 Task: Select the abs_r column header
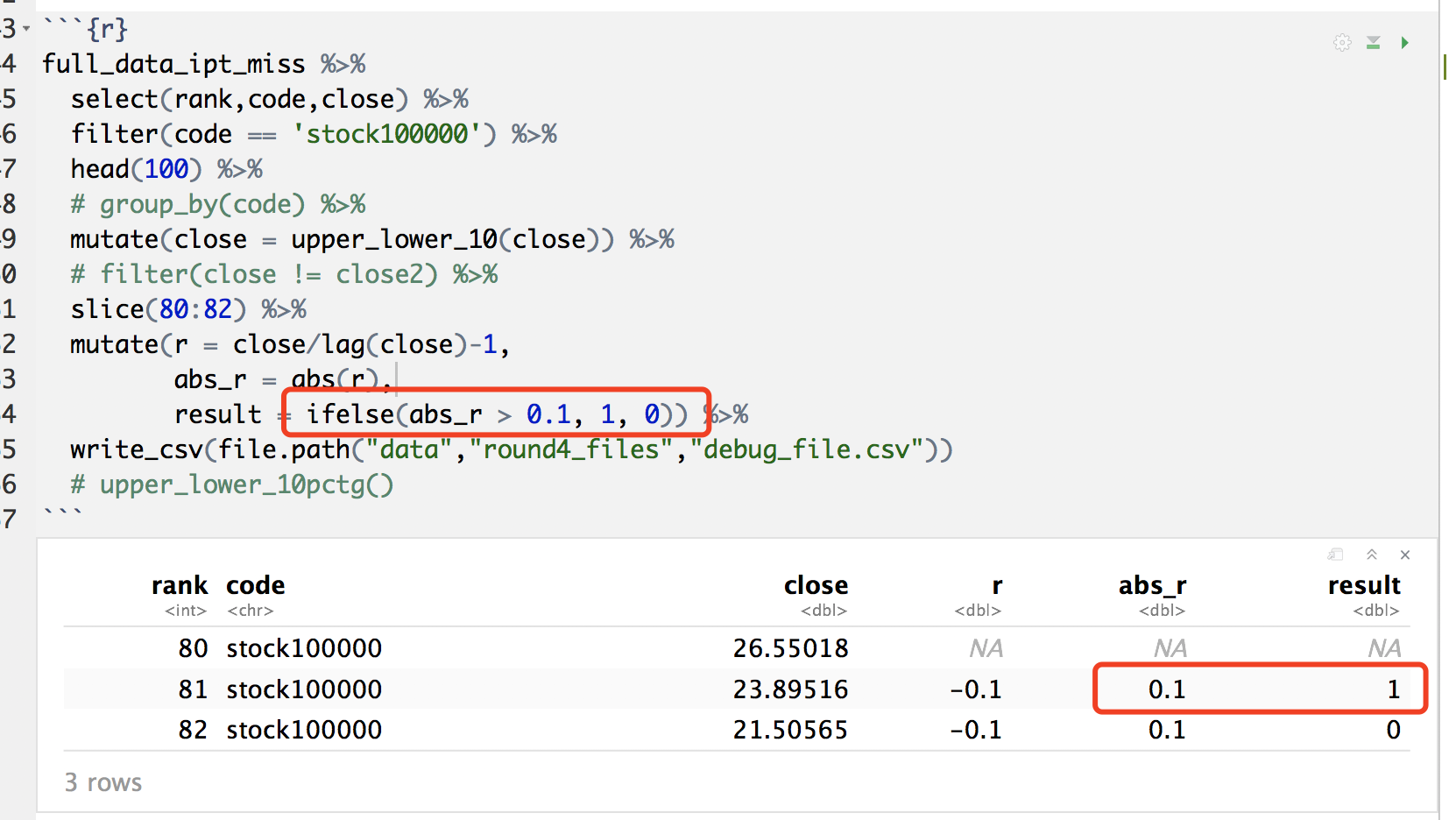coord(1152,585)
